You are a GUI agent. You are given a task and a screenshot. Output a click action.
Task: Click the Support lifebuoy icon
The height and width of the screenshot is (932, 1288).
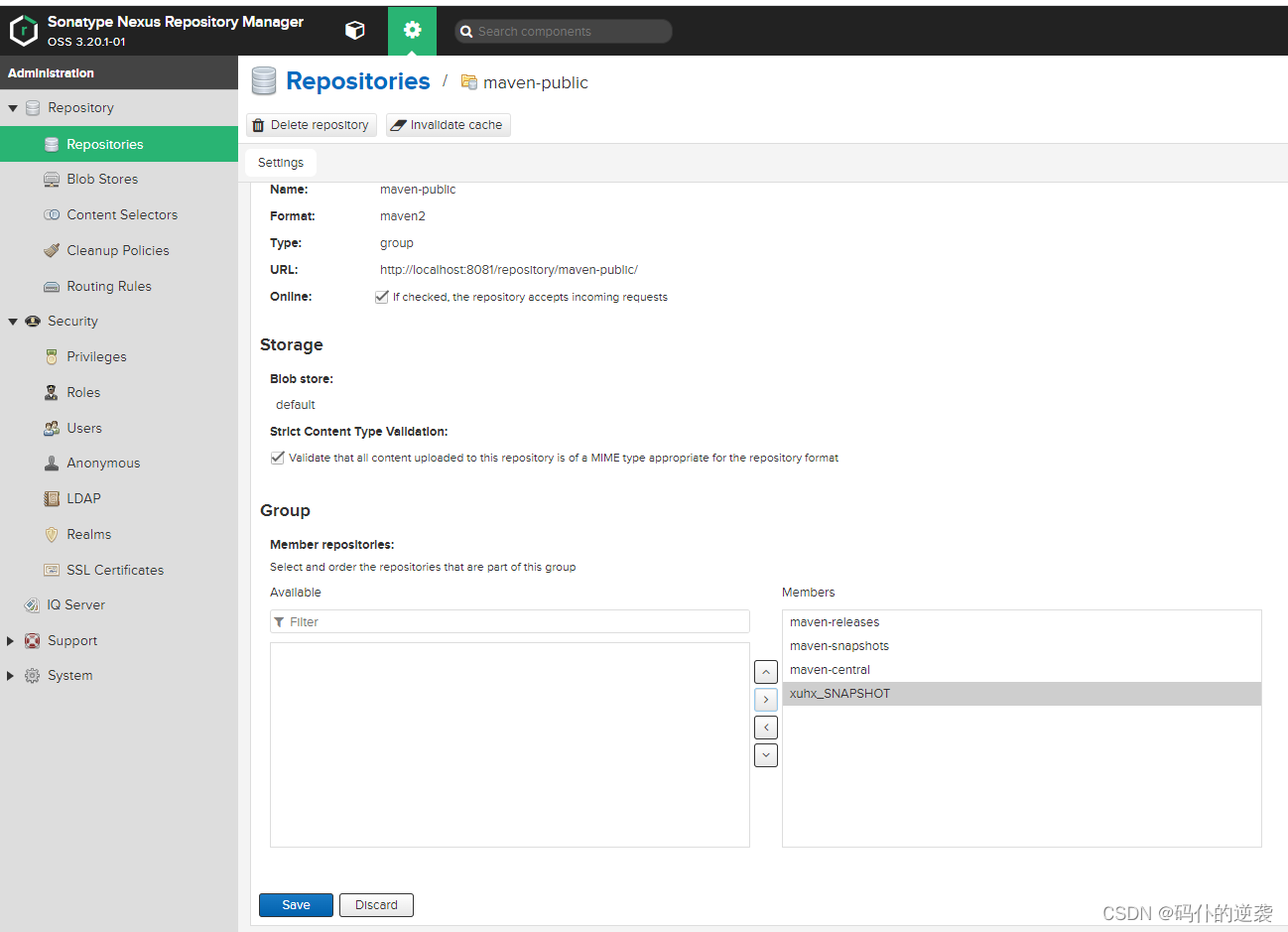pyautogui.click(x=33, y=641)
